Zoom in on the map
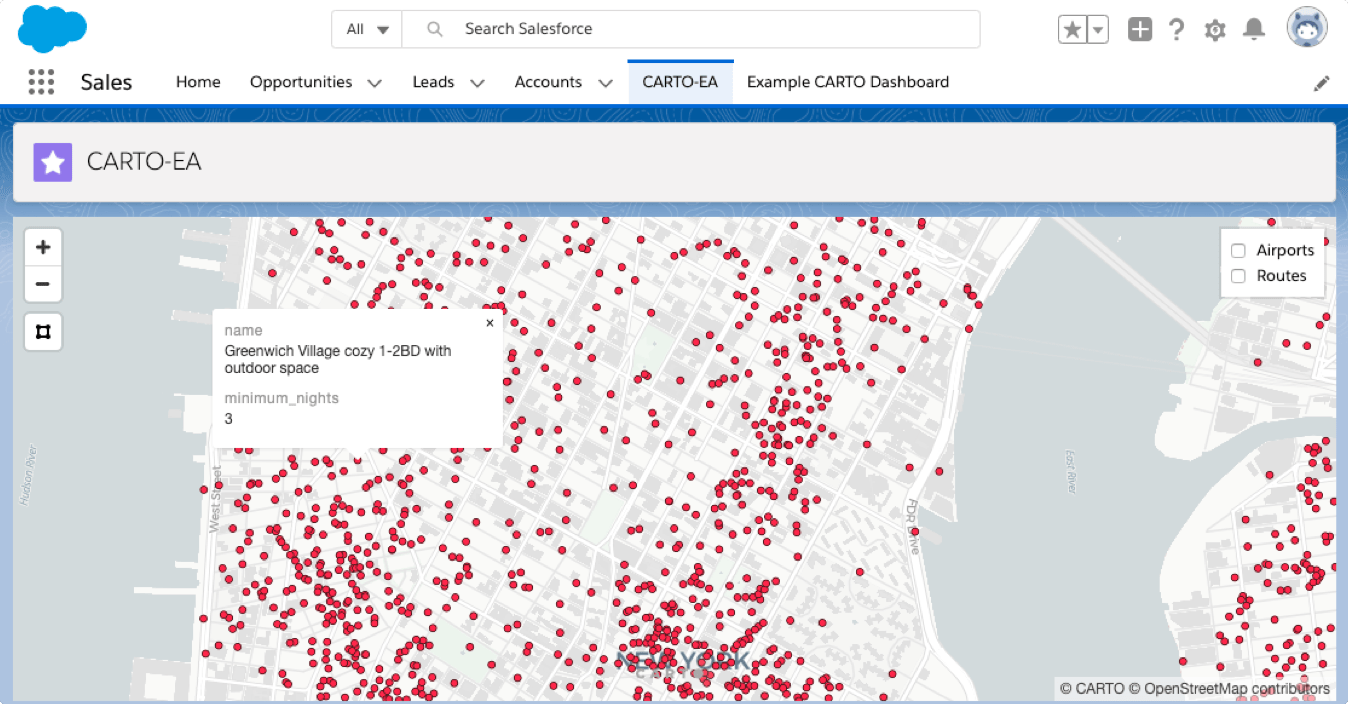This screenshot has width=1348, height=704. click(43, 247)
